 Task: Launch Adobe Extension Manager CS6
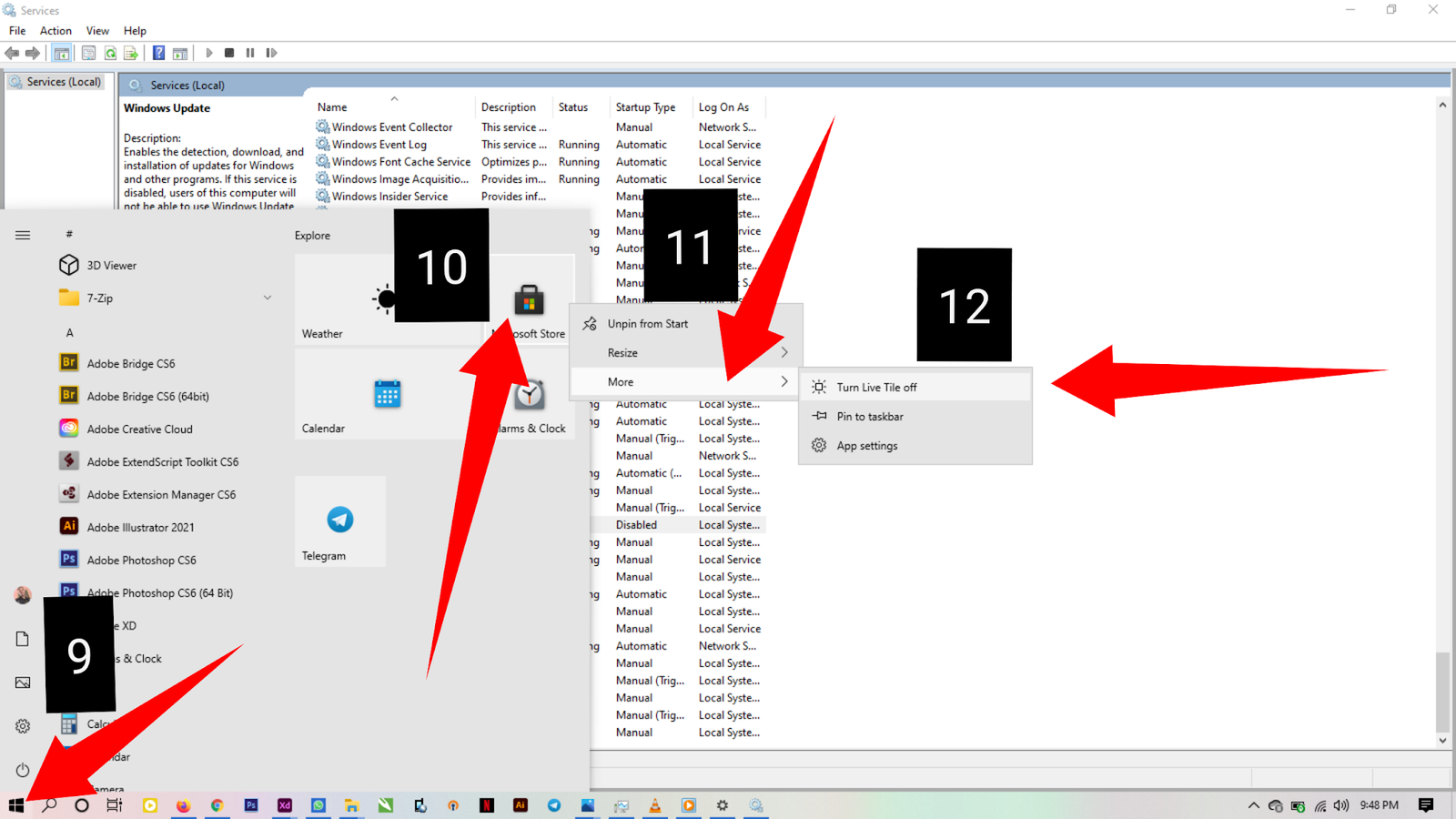[x=164, y=495]
